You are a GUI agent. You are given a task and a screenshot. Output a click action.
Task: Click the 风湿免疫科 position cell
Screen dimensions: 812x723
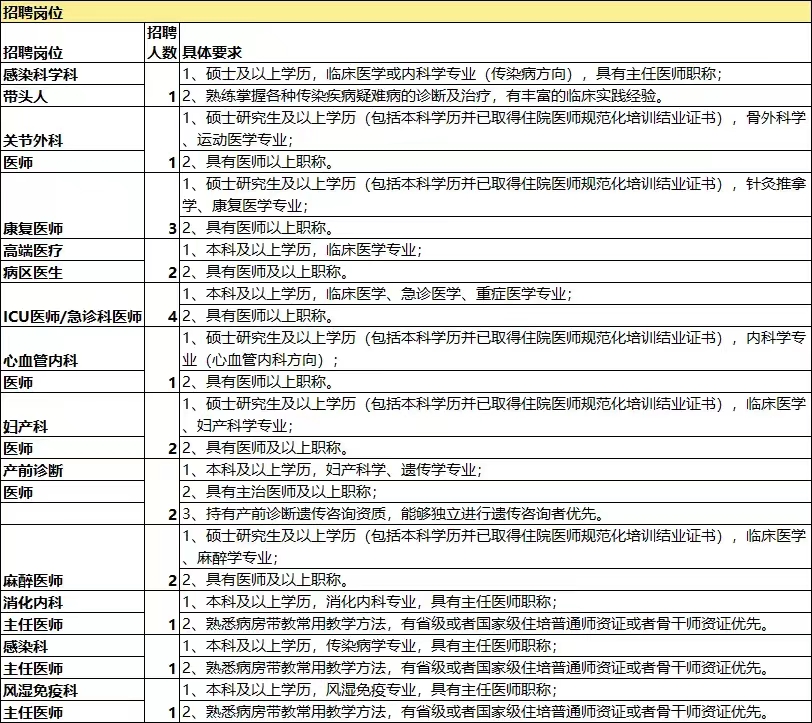[40, 690]
